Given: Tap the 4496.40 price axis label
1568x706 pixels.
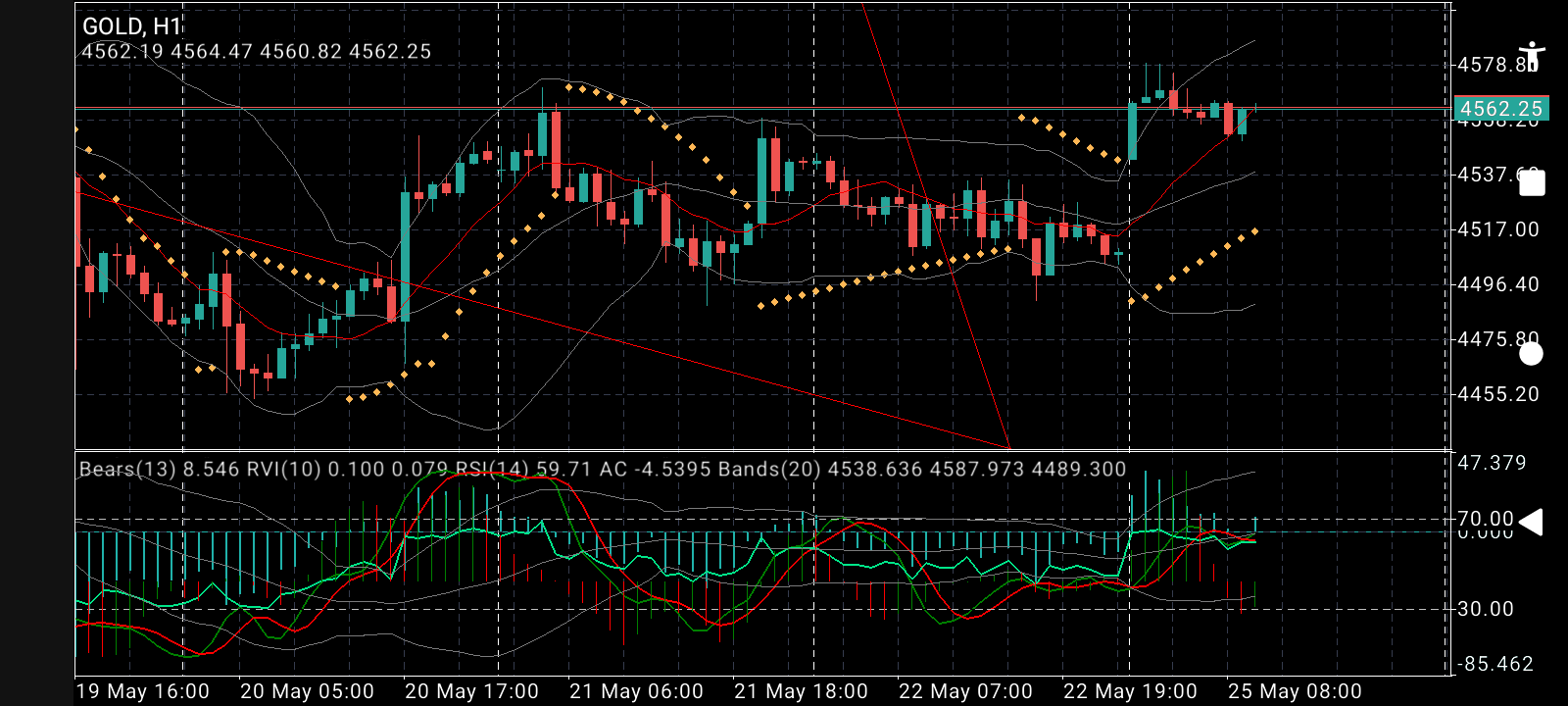Looking at the screenshot, I should pyautogui.click(x=1498, y=284).
